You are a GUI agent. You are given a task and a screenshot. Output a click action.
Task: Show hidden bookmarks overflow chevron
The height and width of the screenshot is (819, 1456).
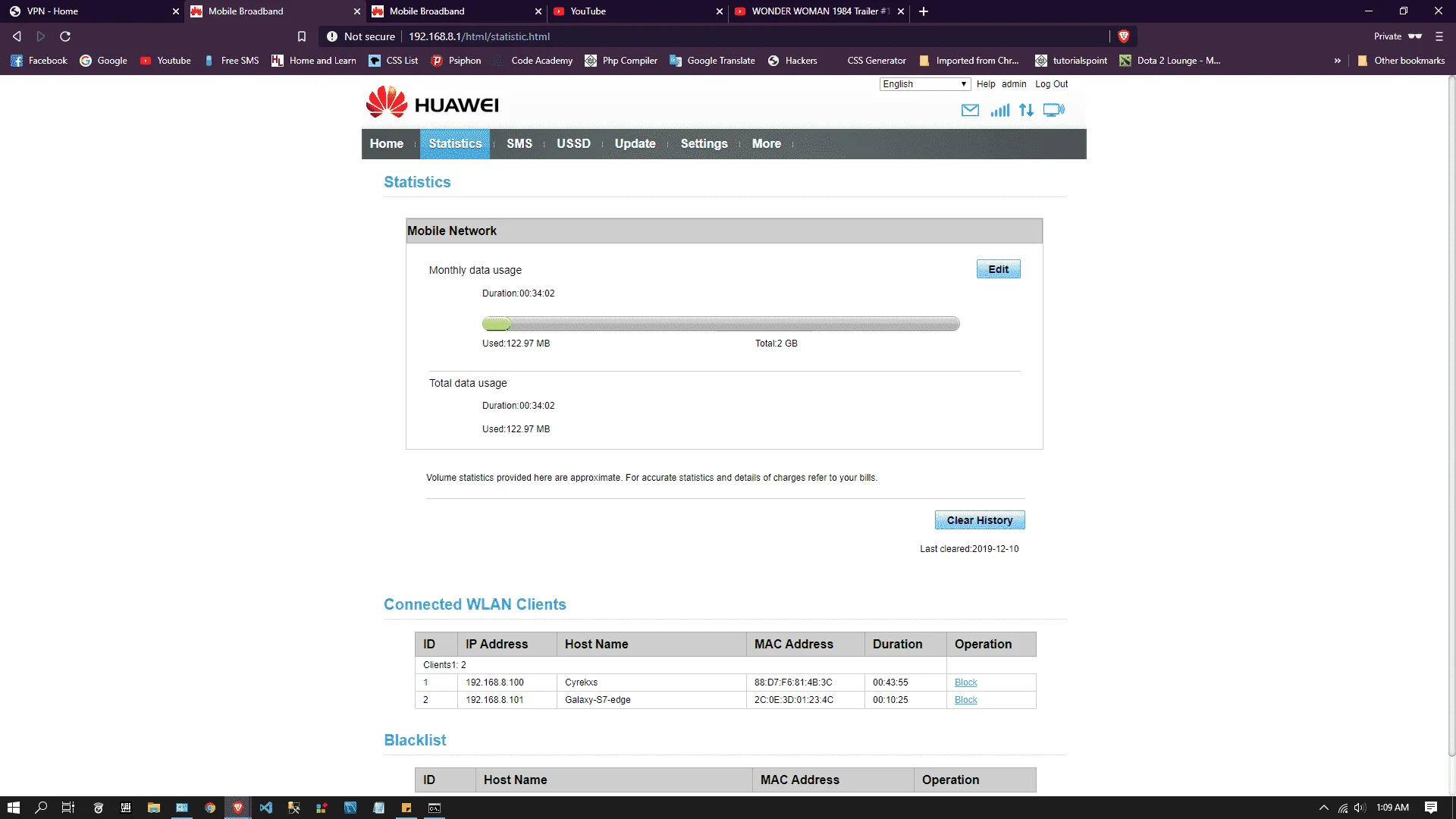click(1338, 61)
